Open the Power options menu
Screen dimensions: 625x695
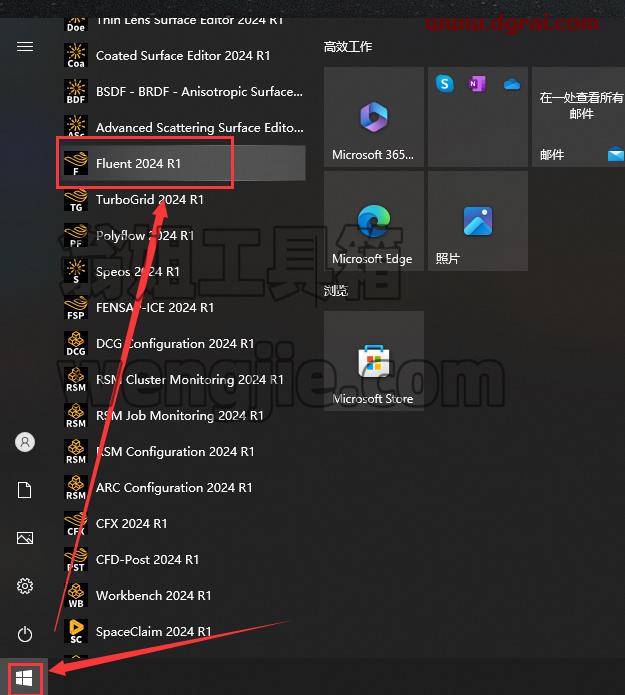click(x=25, y=634)
